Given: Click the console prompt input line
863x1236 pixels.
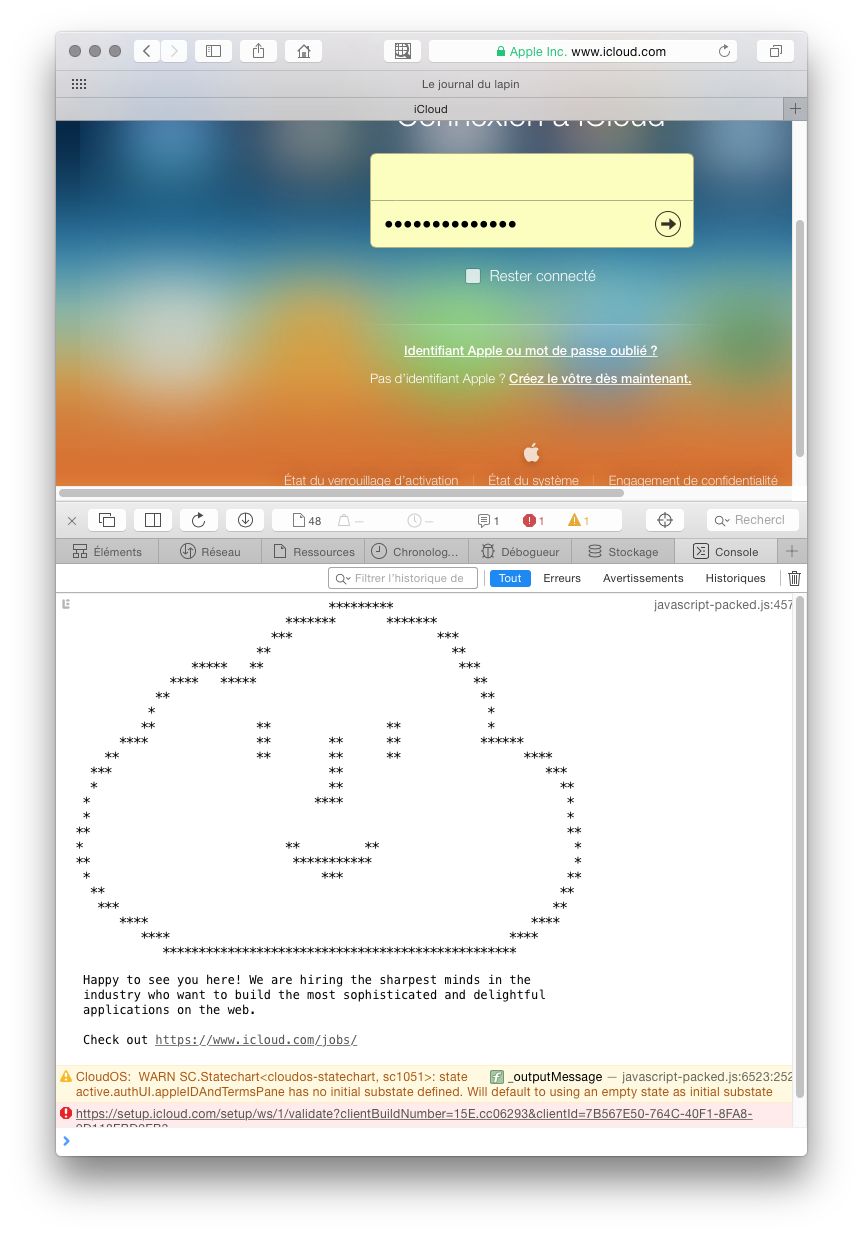Looking at the screenshot, I should 430,1141.
